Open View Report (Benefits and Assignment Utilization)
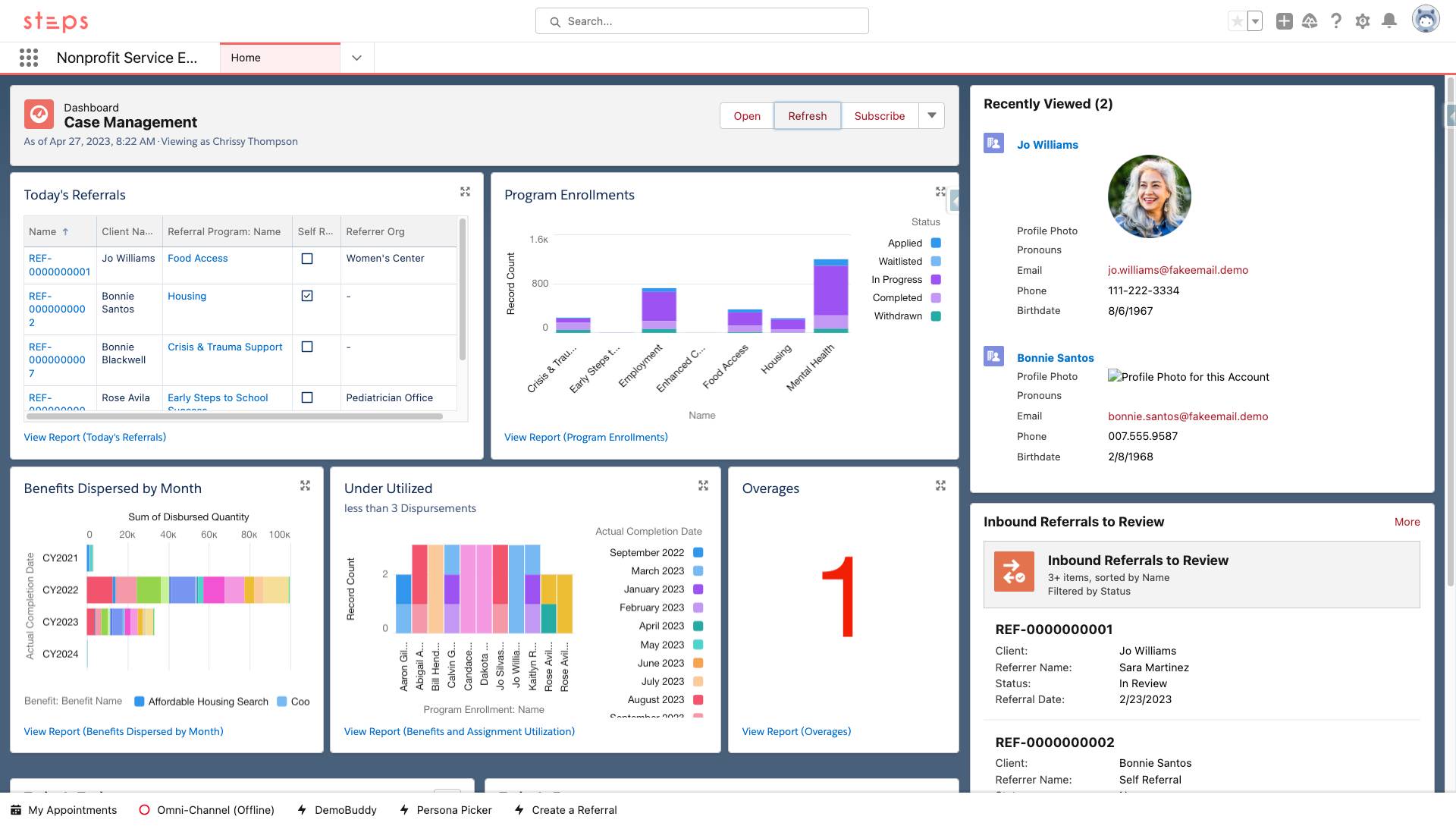The width and height of the screenshot is (1456, 826). click(x=460, y=731)
